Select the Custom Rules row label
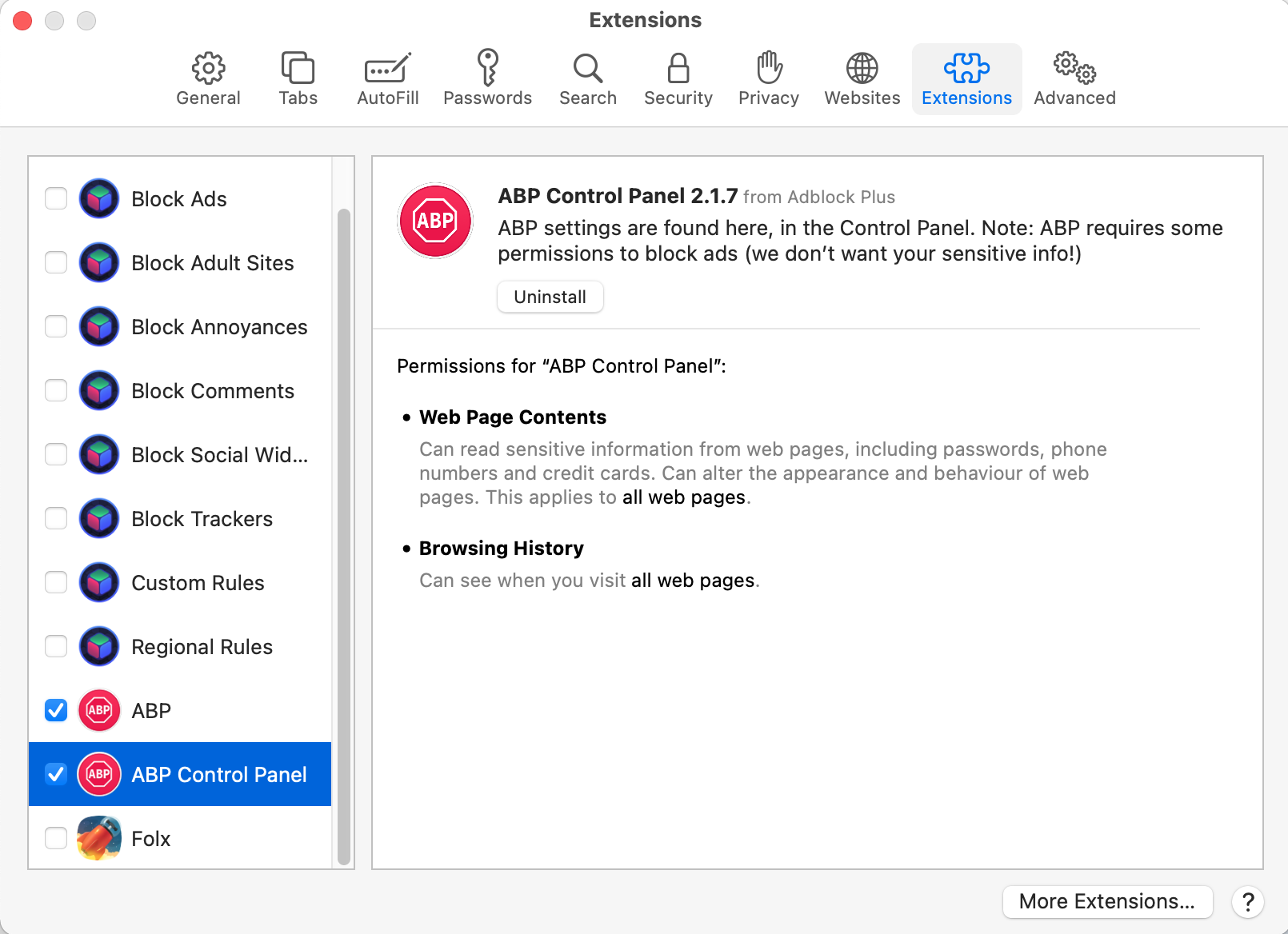Image resolution: width=1288 pixels, height=934 pixels. coord(198,583)
